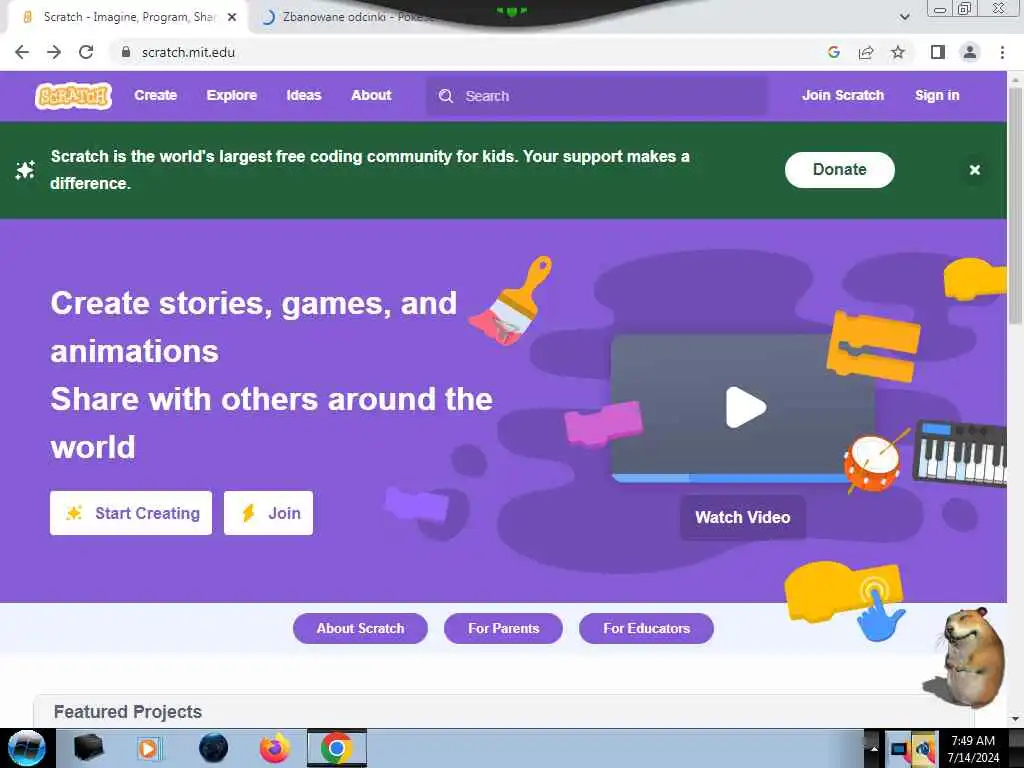This screenshot has height=768, width=1024.
Task: Open the Chrome profile avatar
Action: point(970,52)
